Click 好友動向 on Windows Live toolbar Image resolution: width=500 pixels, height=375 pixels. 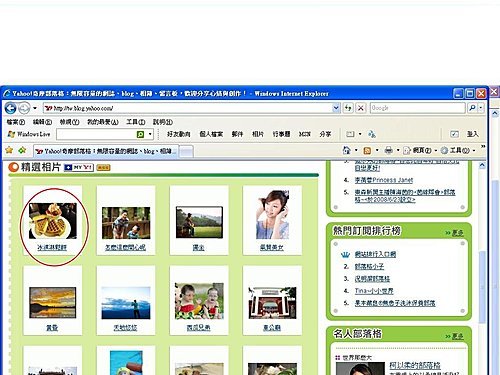(x=179, y=134)
